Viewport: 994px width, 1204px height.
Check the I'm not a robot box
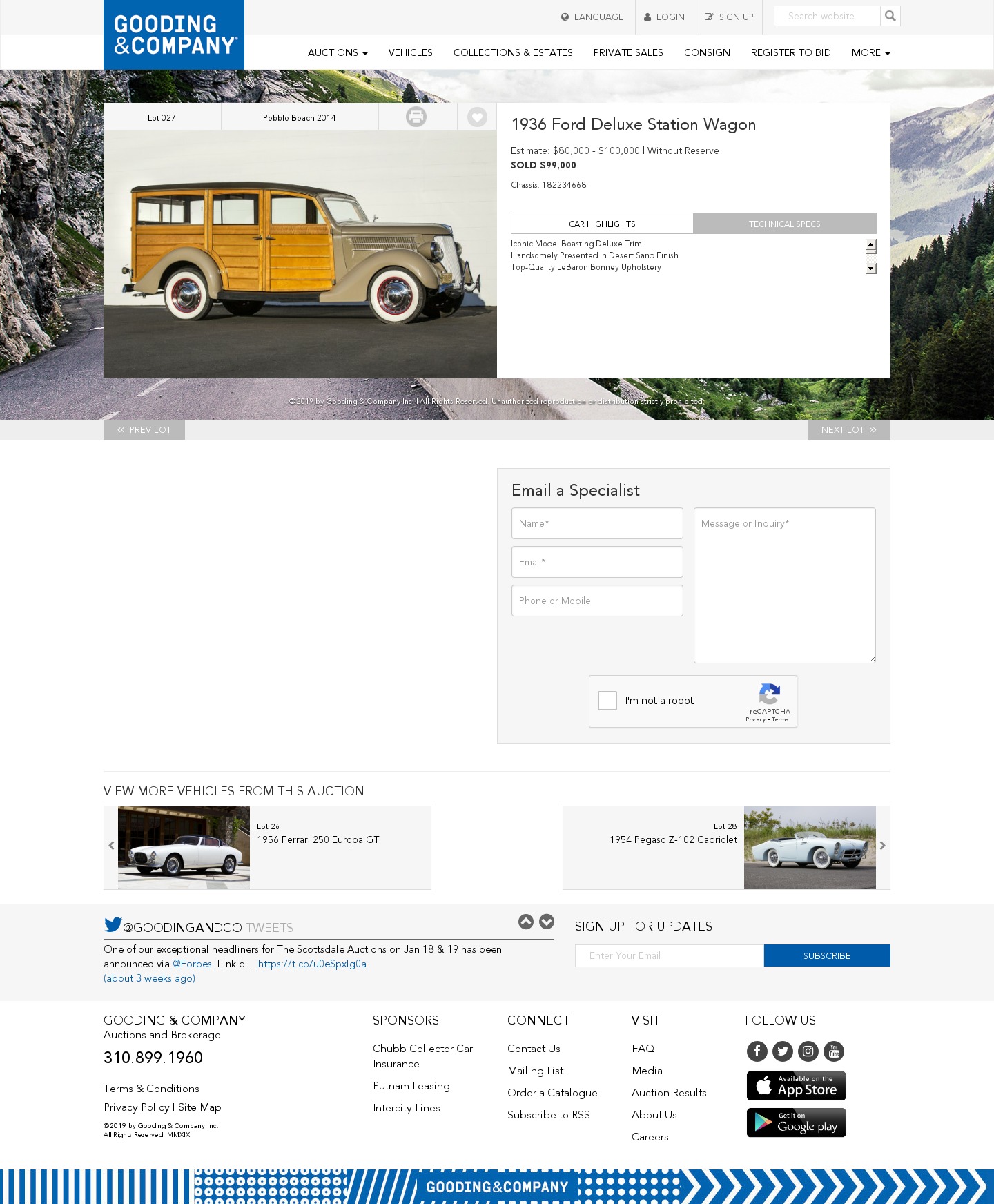[607, 701]
